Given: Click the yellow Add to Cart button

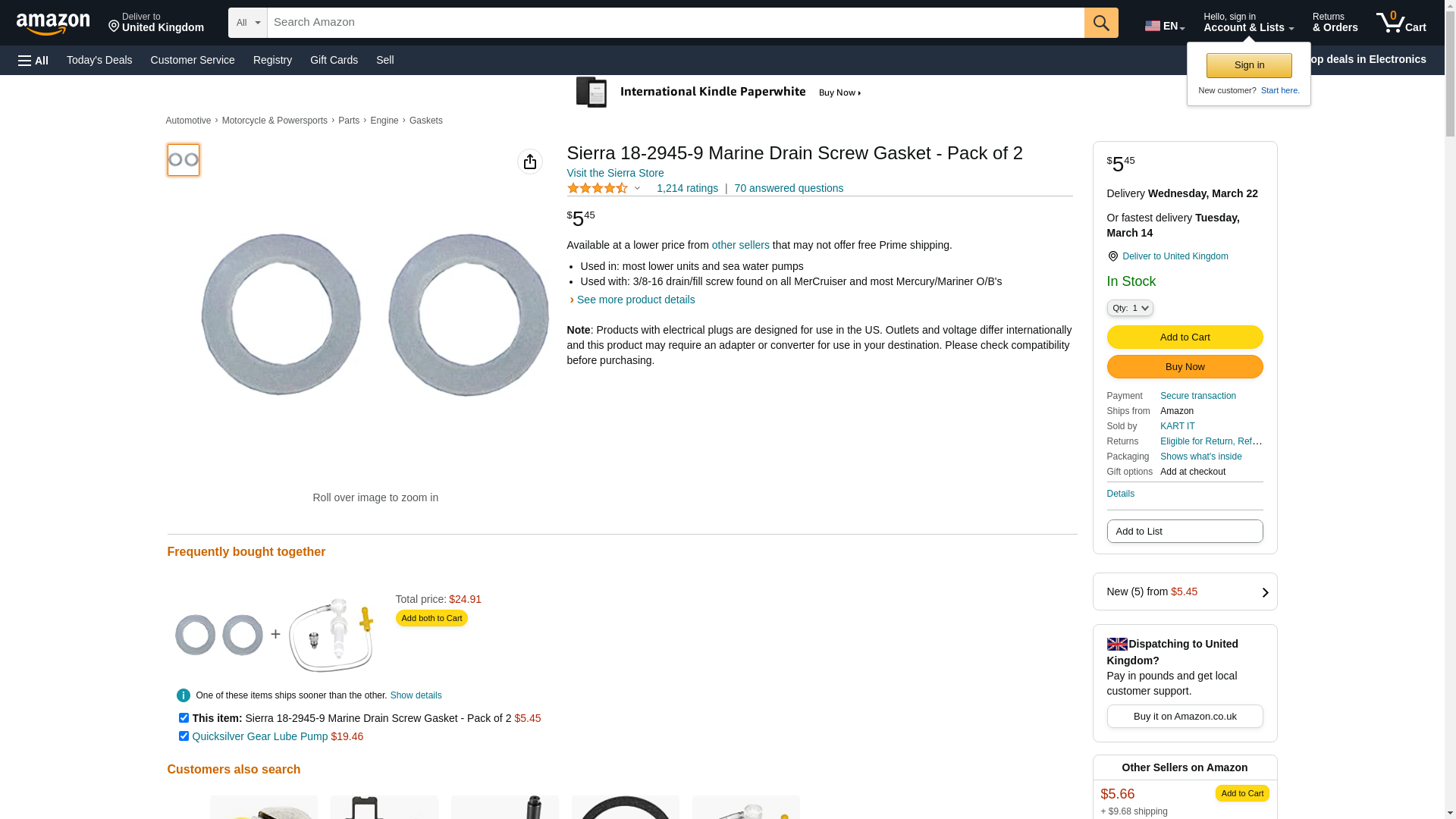Looking at the screenshot, I should (1185, 337).
